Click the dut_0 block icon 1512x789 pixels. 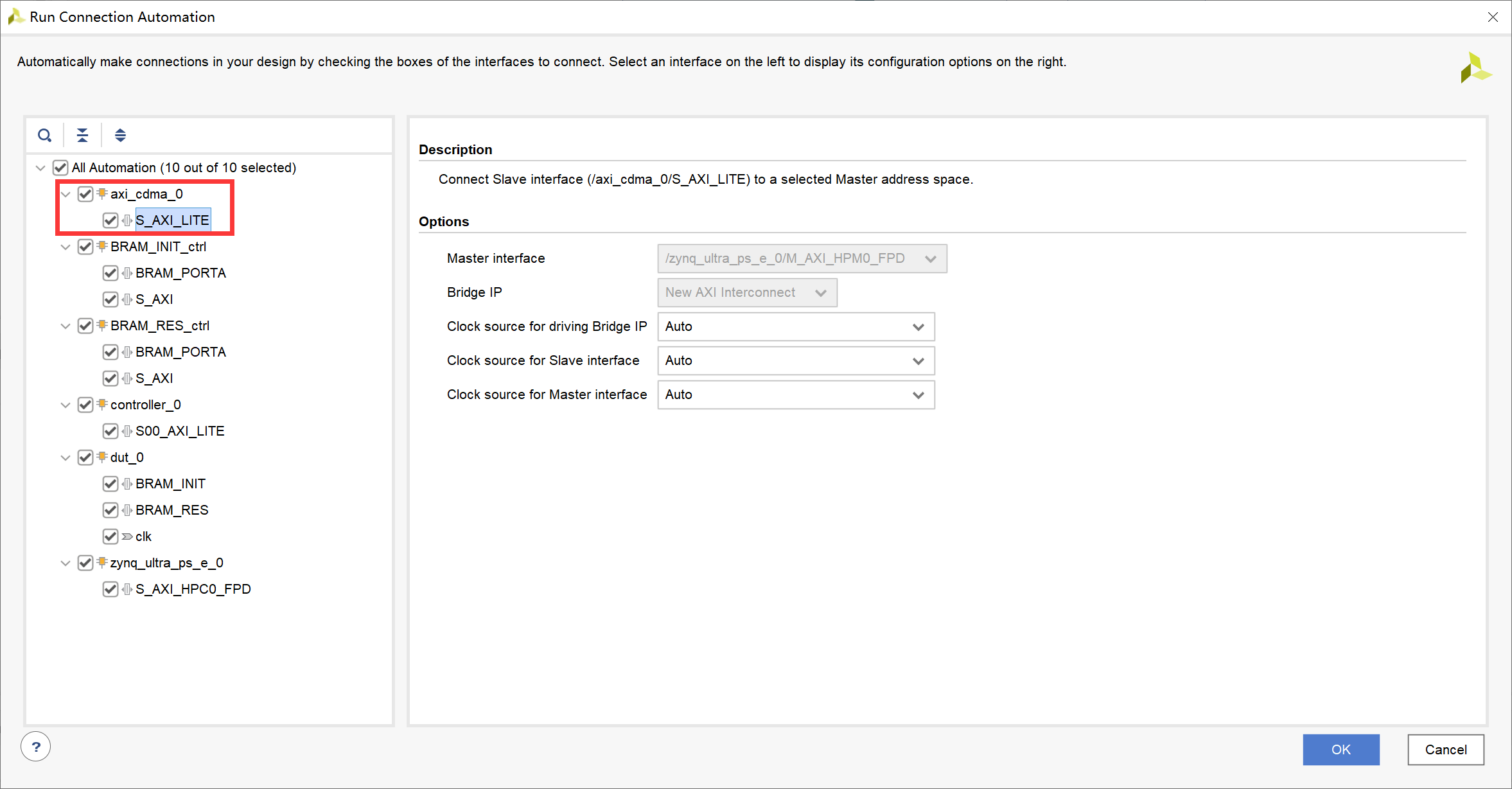[x=102, y=457]
